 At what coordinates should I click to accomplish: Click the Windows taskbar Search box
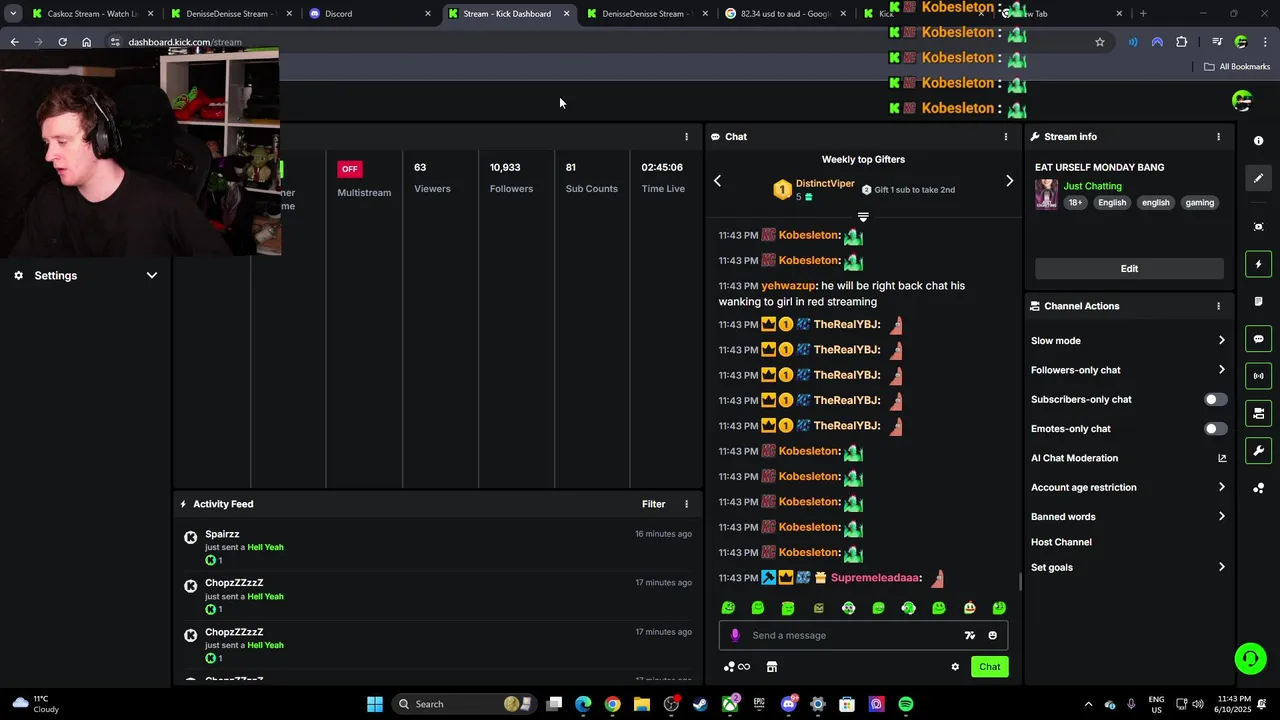(463, 704)
